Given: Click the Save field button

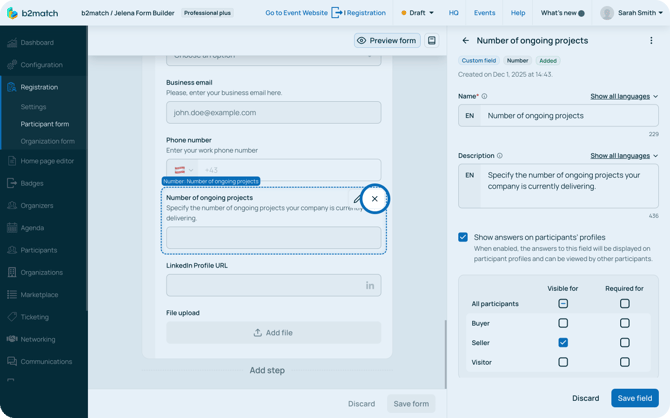Looking at the screenshot, I should pos(634,398).
